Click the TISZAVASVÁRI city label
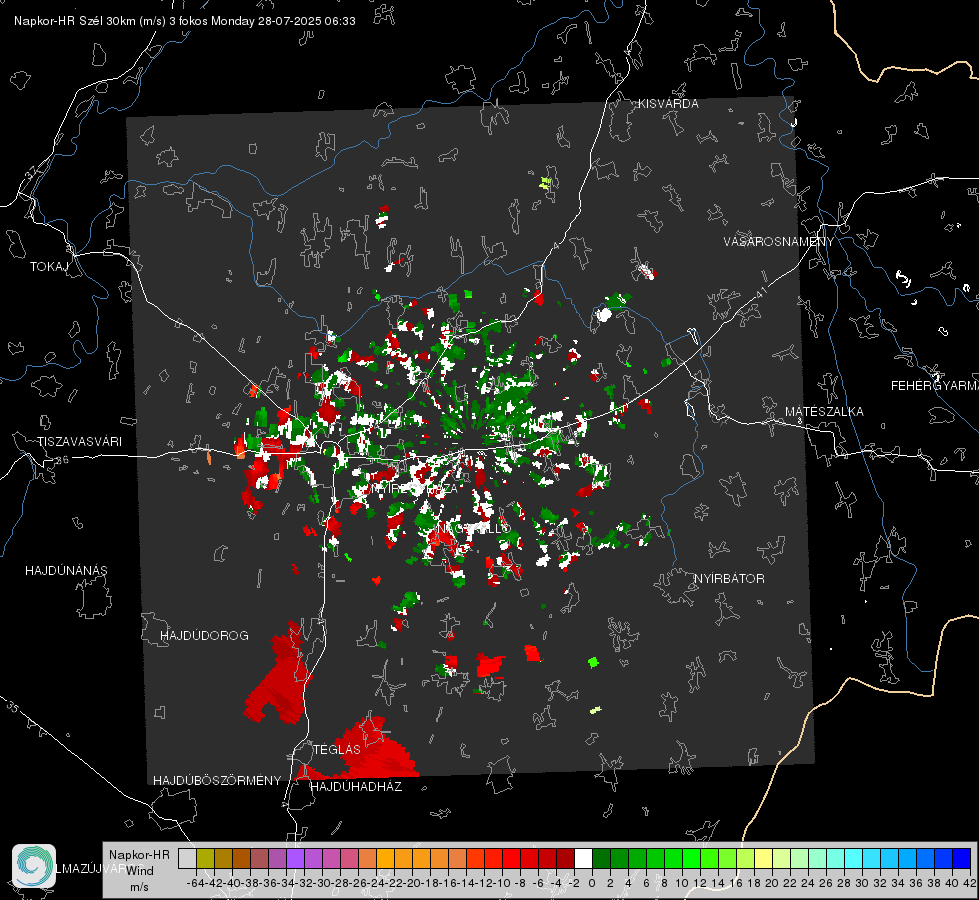The height and width of the screenshot is (900, 979). (x=79, y=442)
